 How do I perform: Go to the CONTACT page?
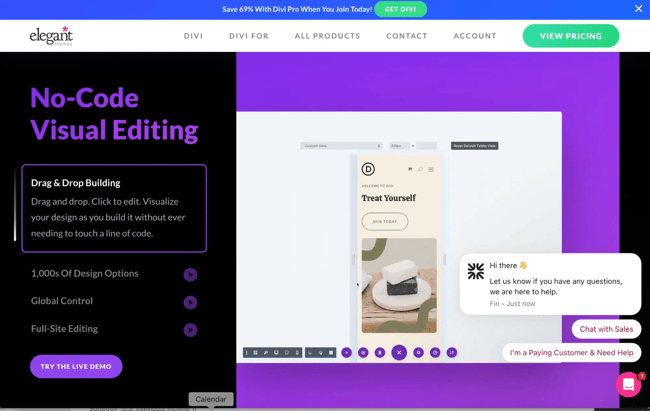pos(407,36)
